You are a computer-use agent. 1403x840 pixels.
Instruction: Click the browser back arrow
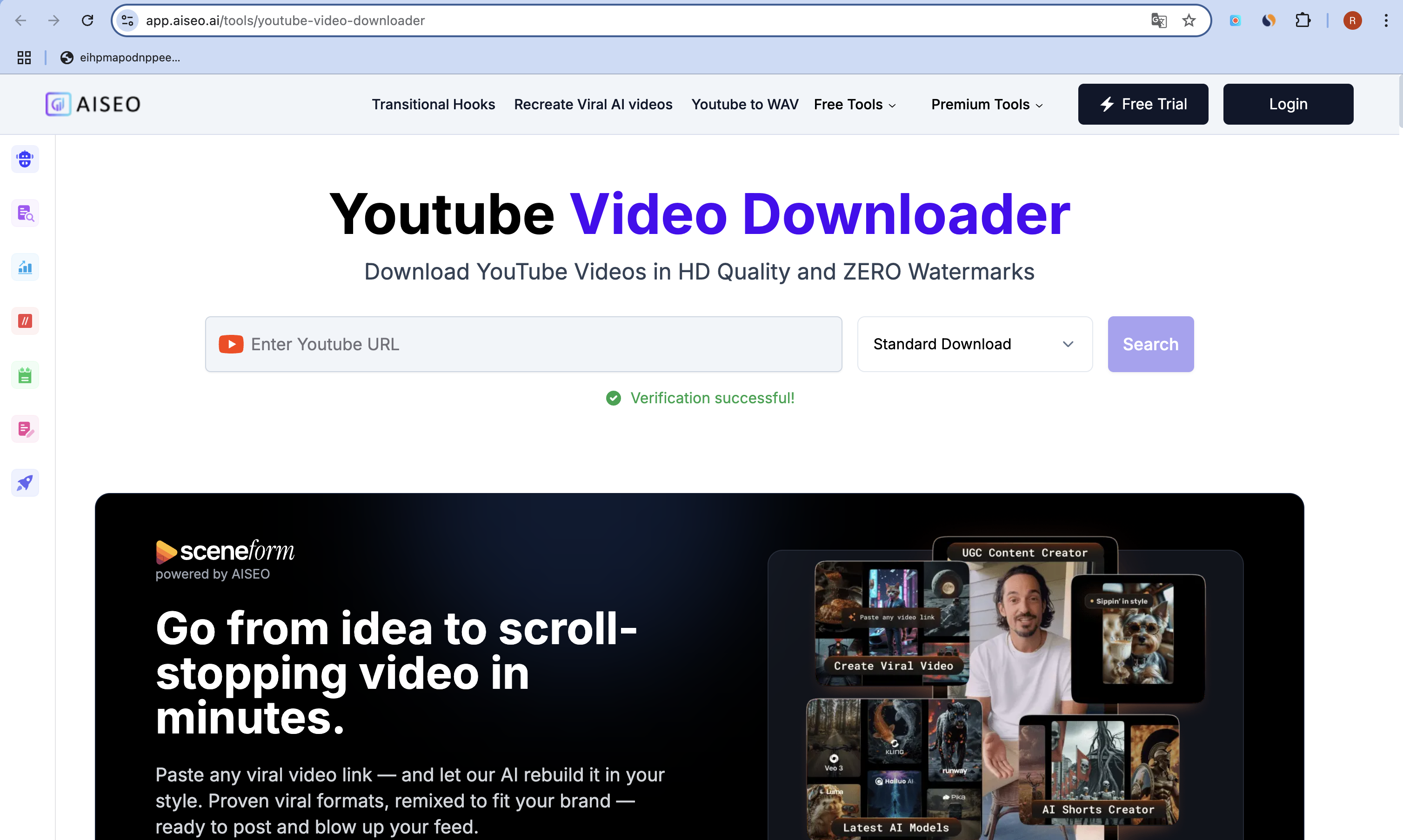coord(20,20)
